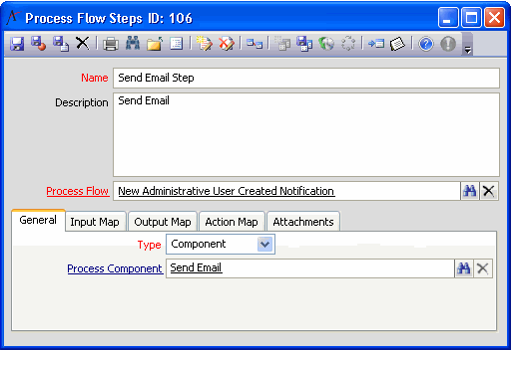528x365 pixels.
Task: Click the notepad icon with red X
Action: (227, 44)
